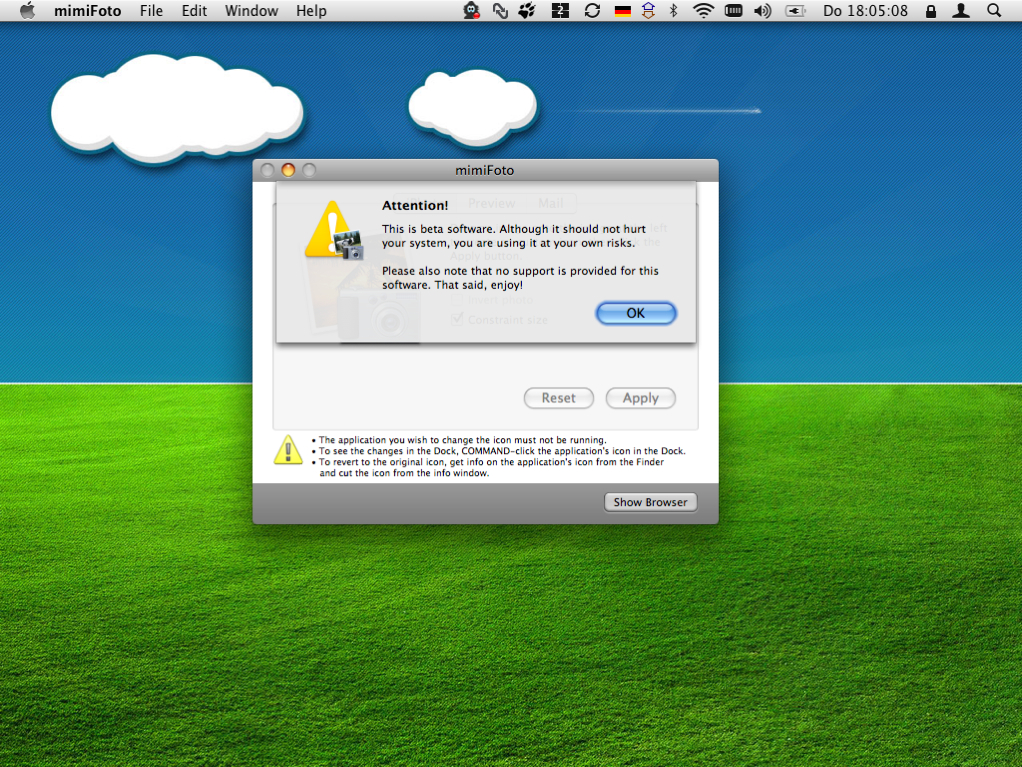Click the warning icon with camera badge
Screen dimensions: 1022x767
pyautogui.click(x=334, y=230)
